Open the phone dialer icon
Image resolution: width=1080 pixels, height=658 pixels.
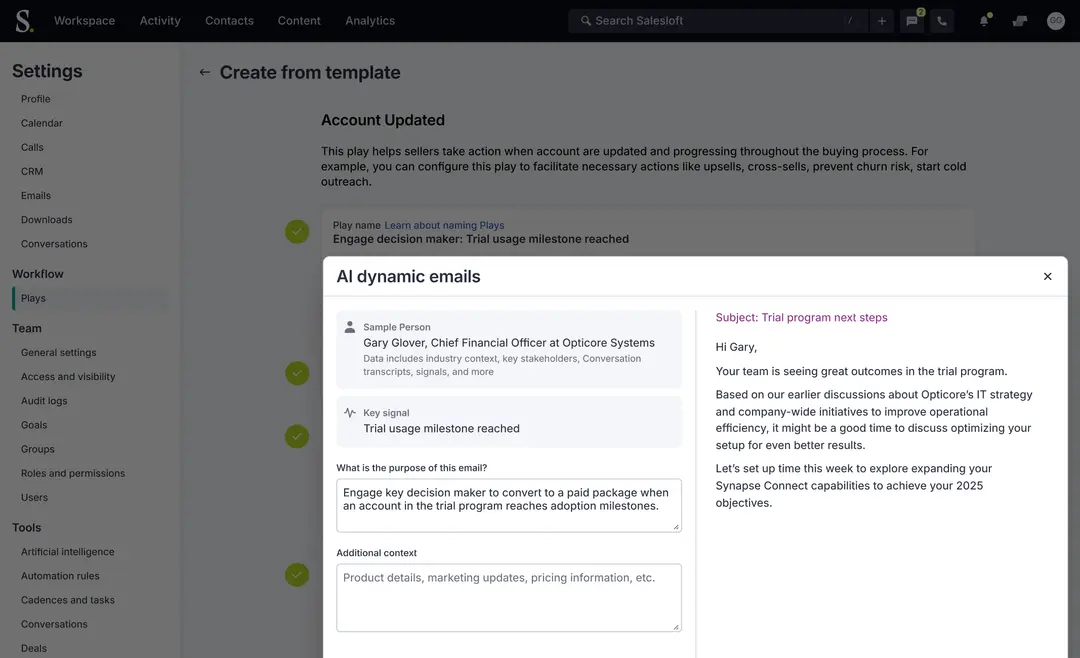coord(942,21)
